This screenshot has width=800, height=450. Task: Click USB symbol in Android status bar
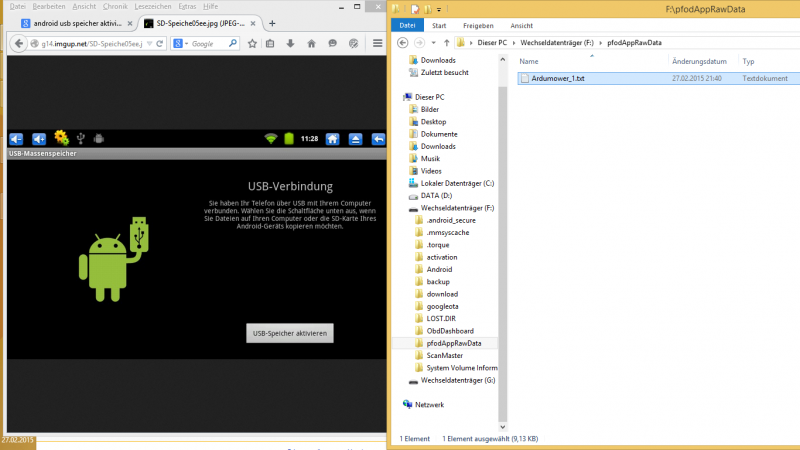coord(81,138)
